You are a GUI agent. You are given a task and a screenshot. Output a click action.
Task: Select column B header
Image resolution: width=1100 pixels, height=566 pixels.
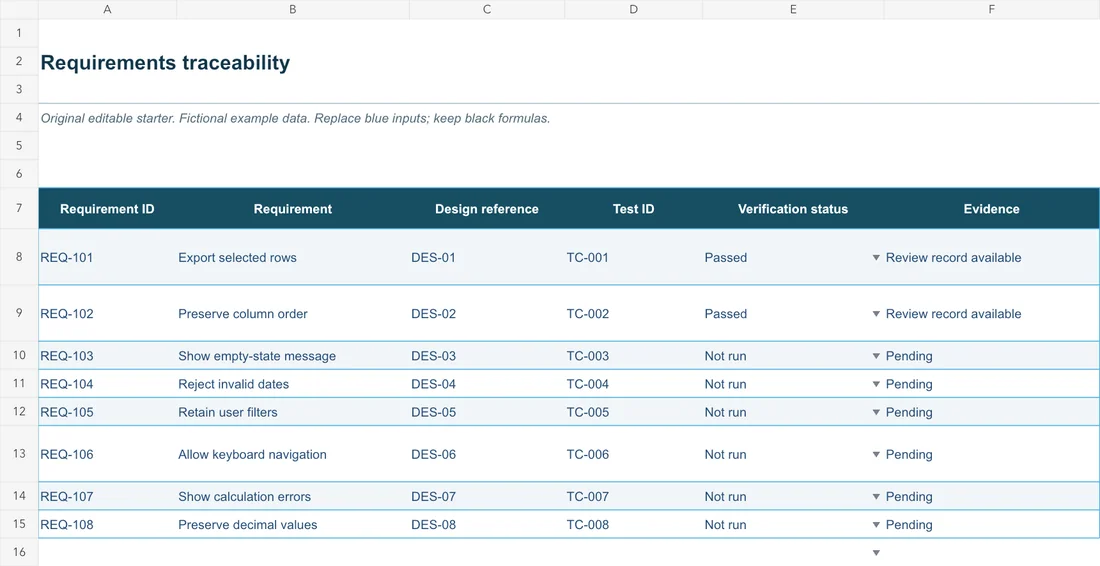293,9
